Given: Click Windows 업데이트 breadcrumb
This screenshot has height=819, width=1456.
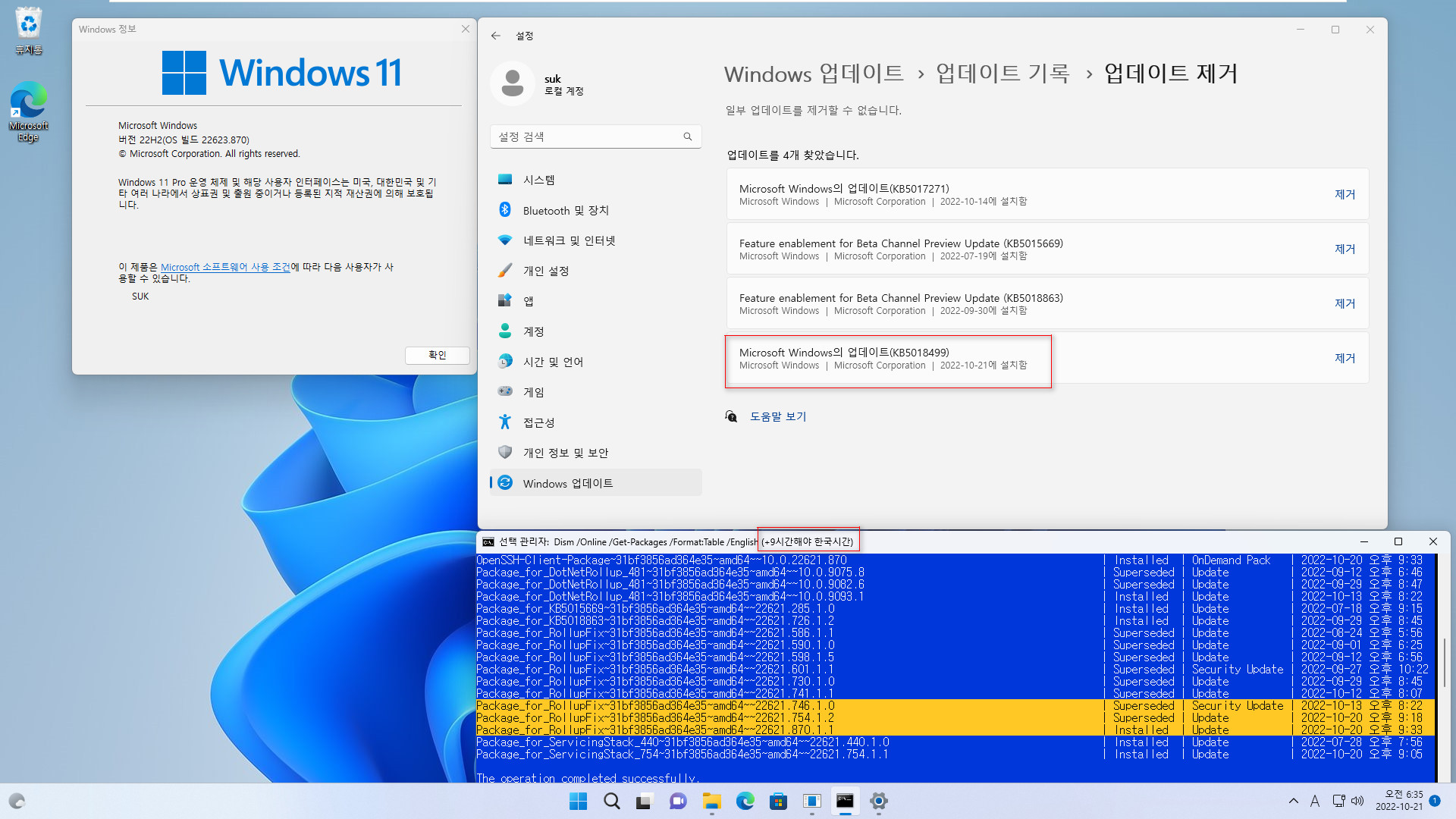Looking at the screenshot, I should point(814,74).
